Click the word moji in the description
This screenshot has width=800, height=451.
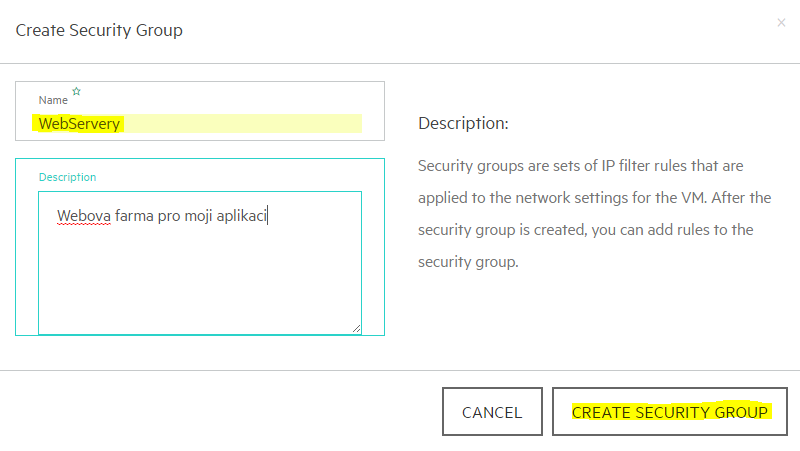(x=198, y=216)
